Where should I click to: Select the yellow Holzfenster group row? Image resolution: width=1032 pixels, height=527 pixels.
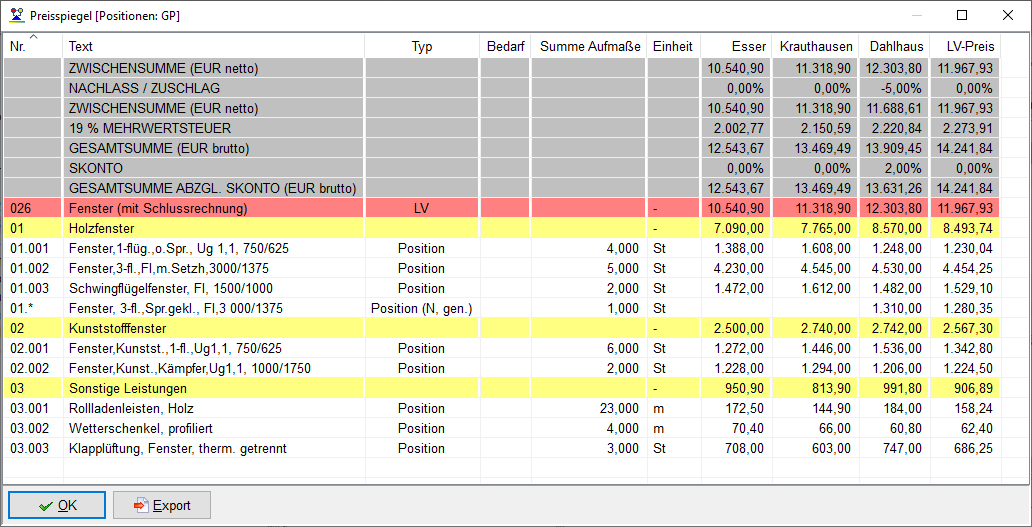click(x=213, y=228)
